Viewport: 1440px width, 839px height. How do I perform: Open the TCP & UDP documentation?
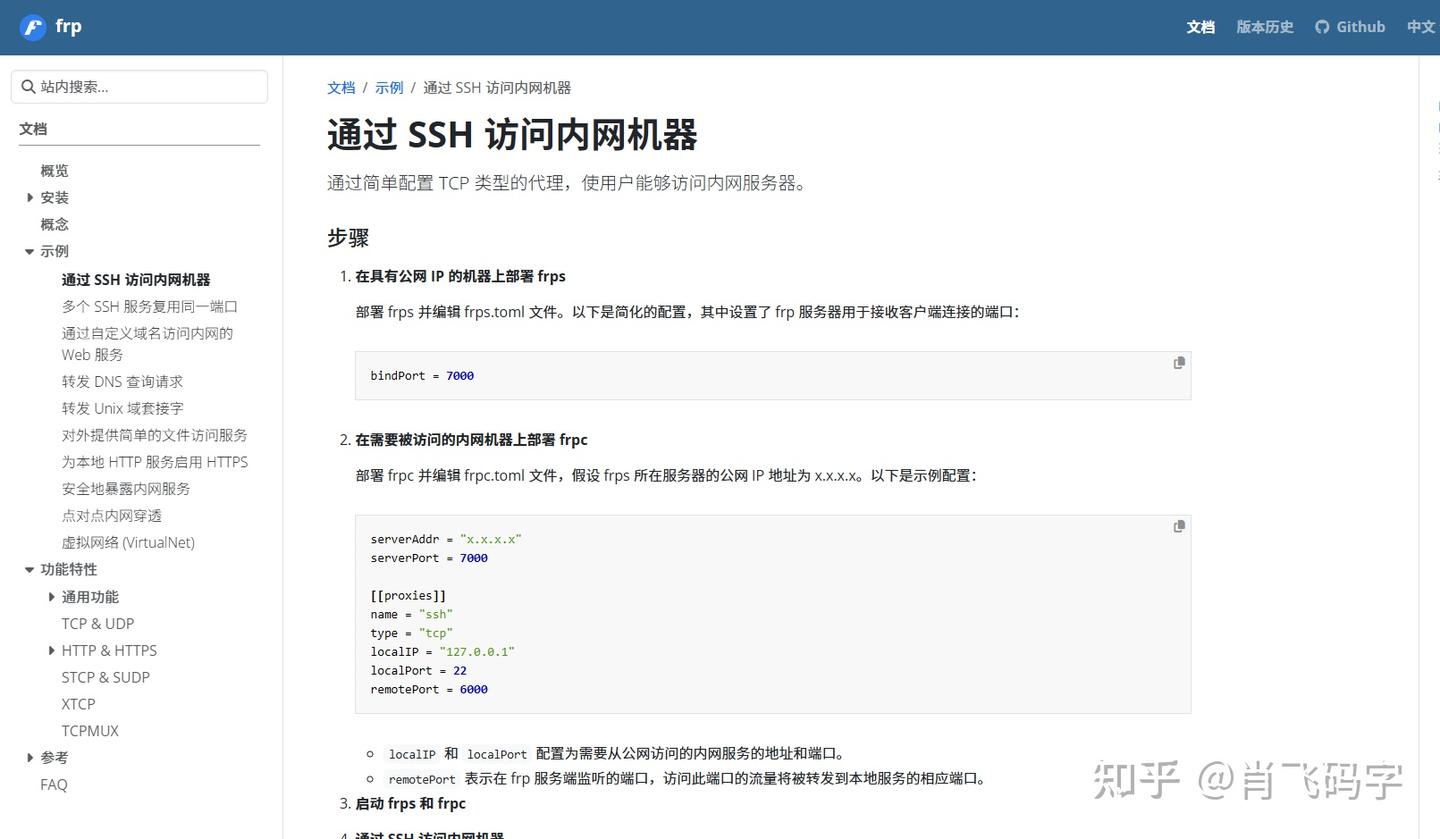pyautogui.click(x=97, y=623)
